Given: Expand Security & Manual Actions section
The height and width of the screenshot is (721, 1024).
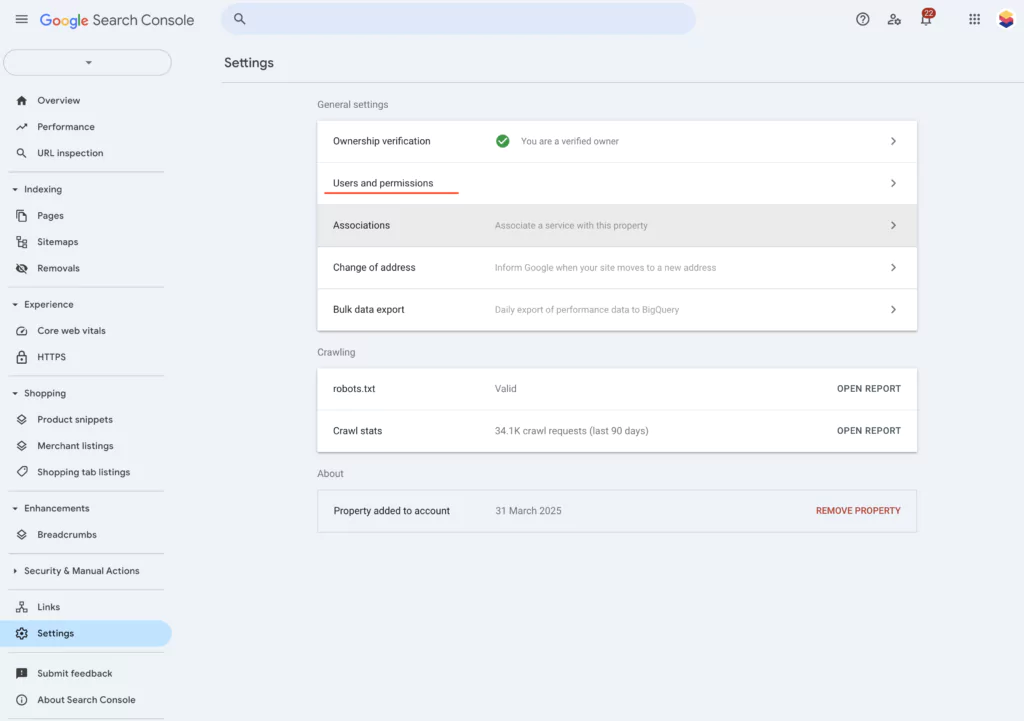Looking at the screenshot, I should 81,571.
